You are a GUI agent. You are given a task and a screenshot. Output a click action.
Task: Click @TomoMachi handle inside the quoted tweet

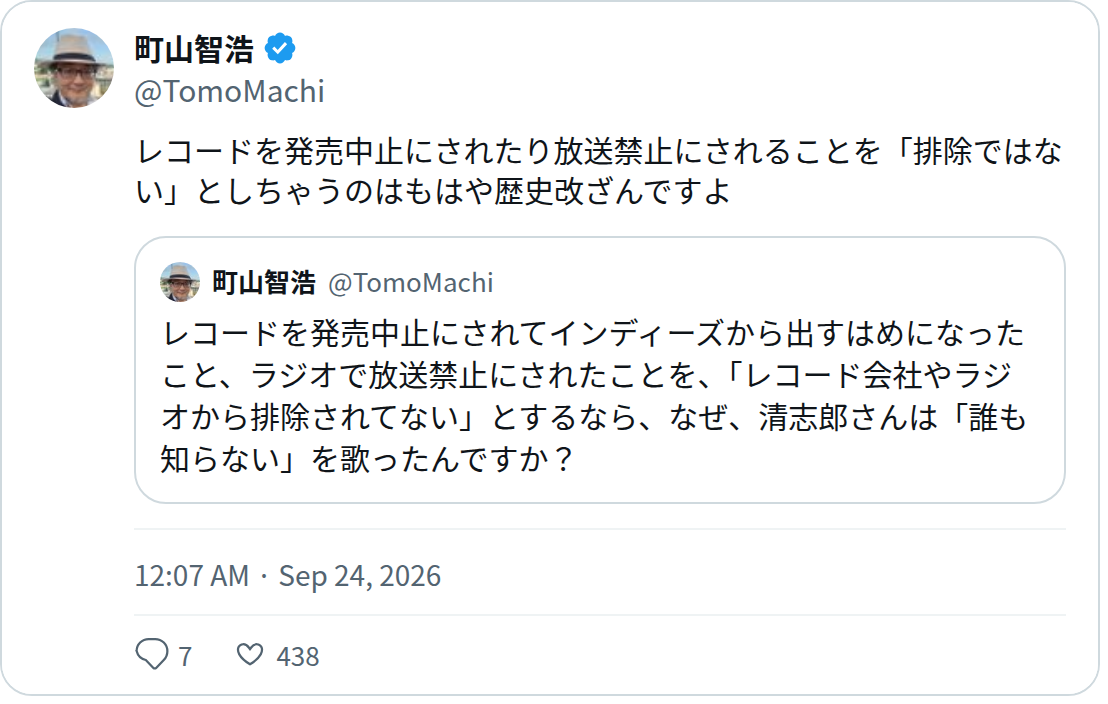point(411,283)
